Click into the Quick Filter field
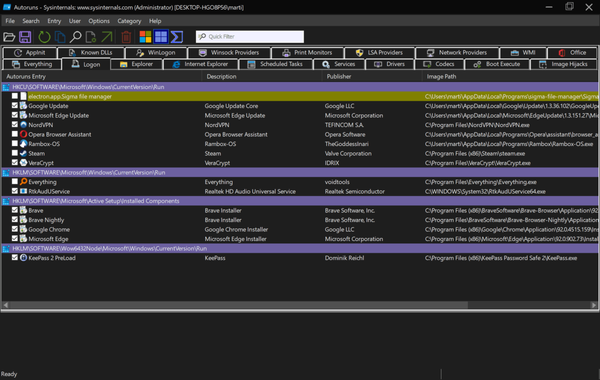600x380 pixels. pyautogui.click(x=250, y=37)
